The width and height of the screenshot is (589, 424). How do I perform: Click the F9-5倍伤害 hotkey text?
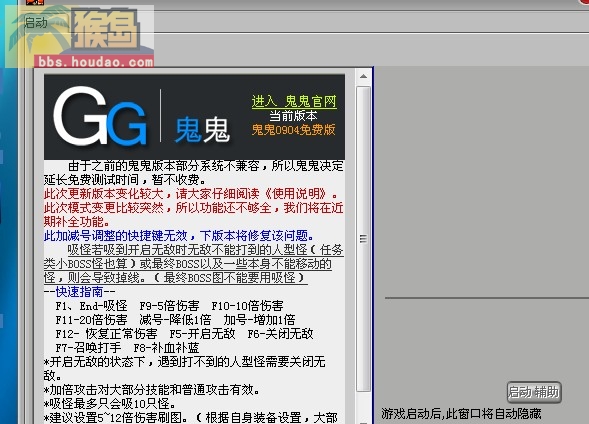click(x=169, y=306)
